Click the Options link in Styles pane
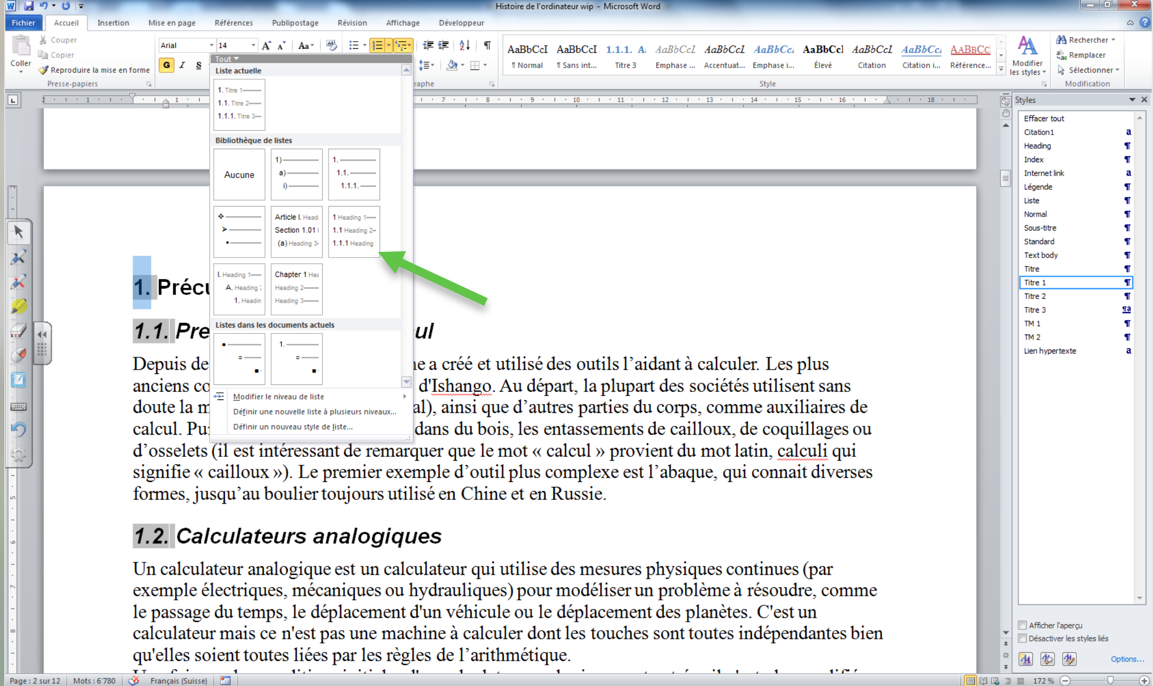This screenshot has height=686, width=1153. 1127,660
